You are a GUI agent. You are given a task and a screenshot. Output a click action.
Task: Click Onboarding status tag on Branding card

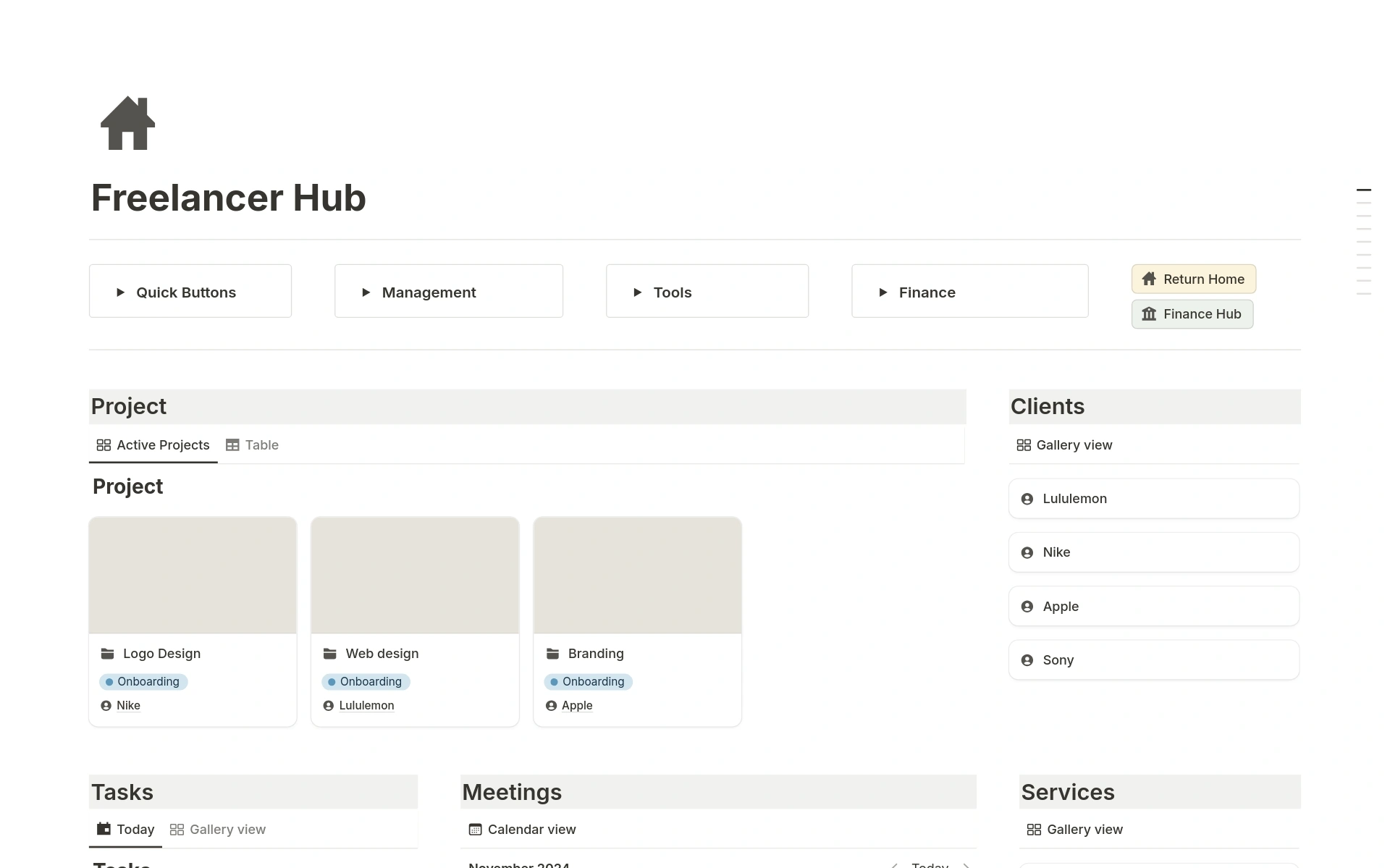[x=589, y=682]
